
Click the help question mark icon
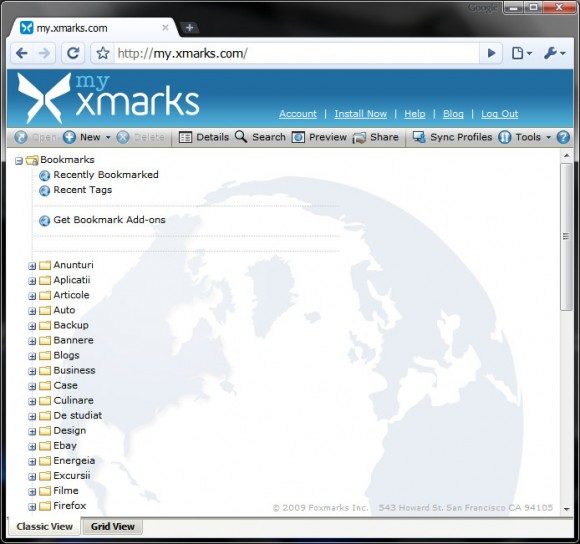pos(563,137)
